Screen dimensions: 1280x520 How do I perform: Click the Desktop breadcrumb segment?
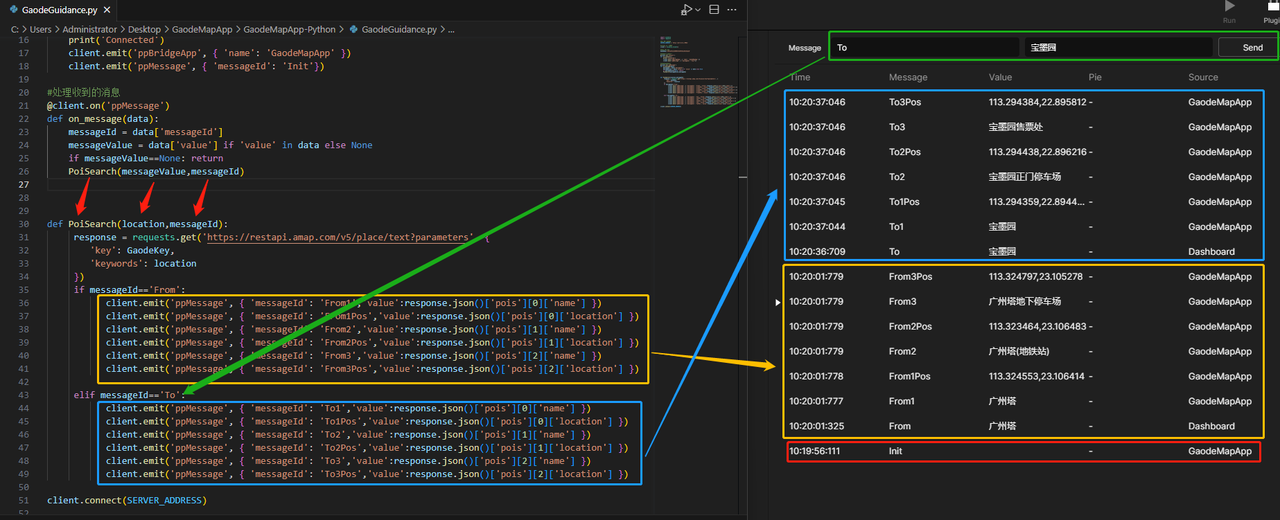pyautogui.click(x=145, y=30)
